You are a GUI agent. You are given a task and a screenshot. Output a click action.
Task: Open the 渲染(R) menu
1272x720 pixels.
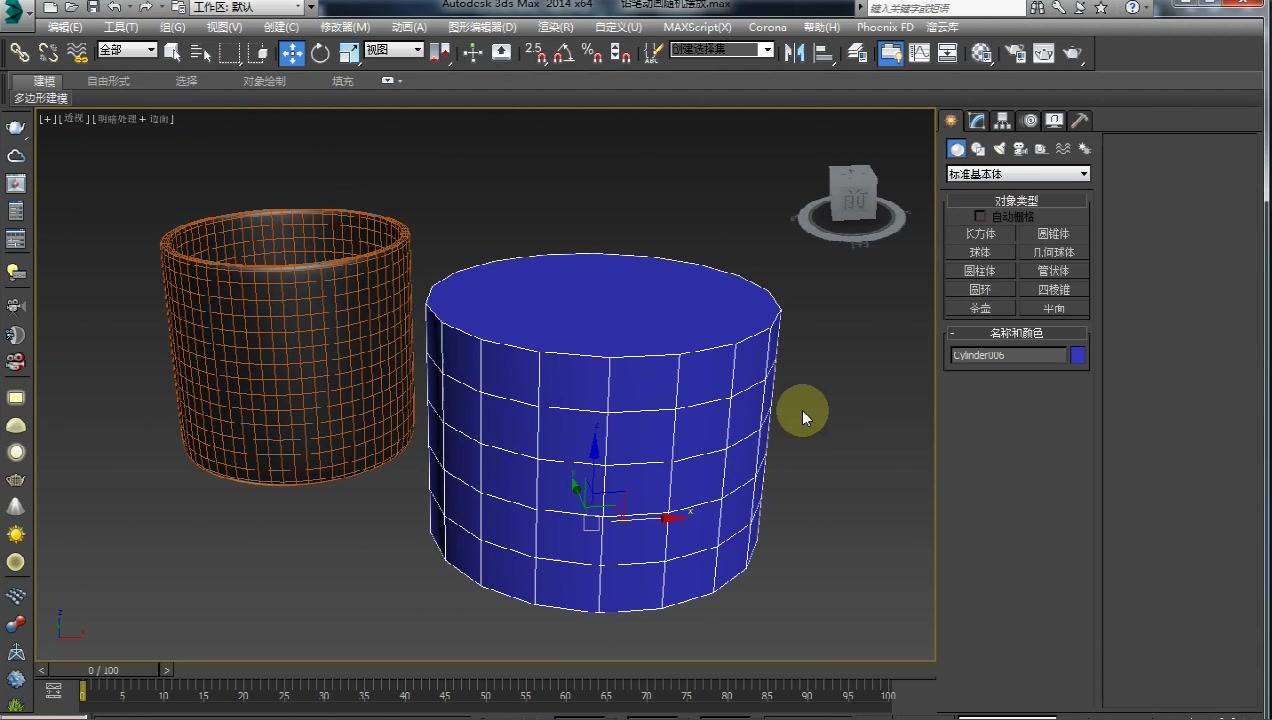click(555, 27)
